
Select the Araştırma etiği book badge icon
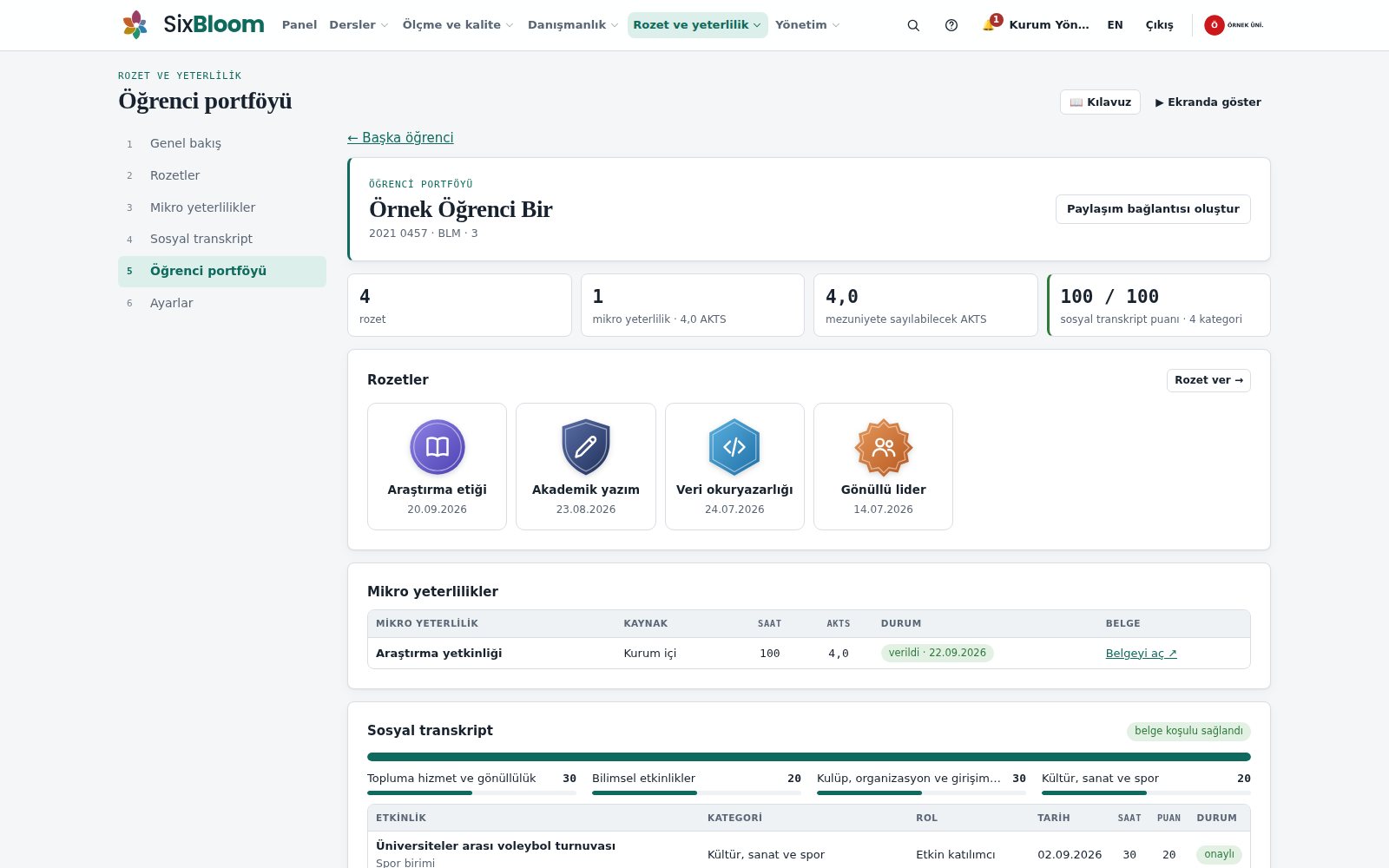[438, 447]
